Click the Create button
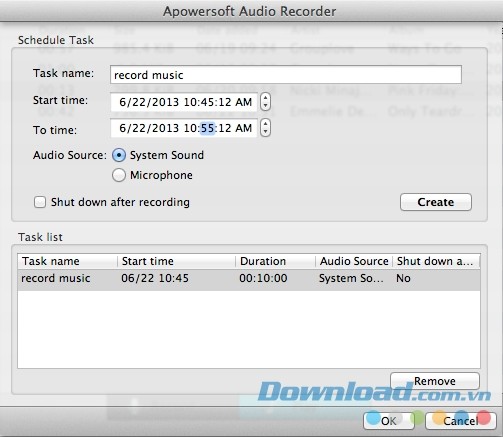 click(436, 202)
